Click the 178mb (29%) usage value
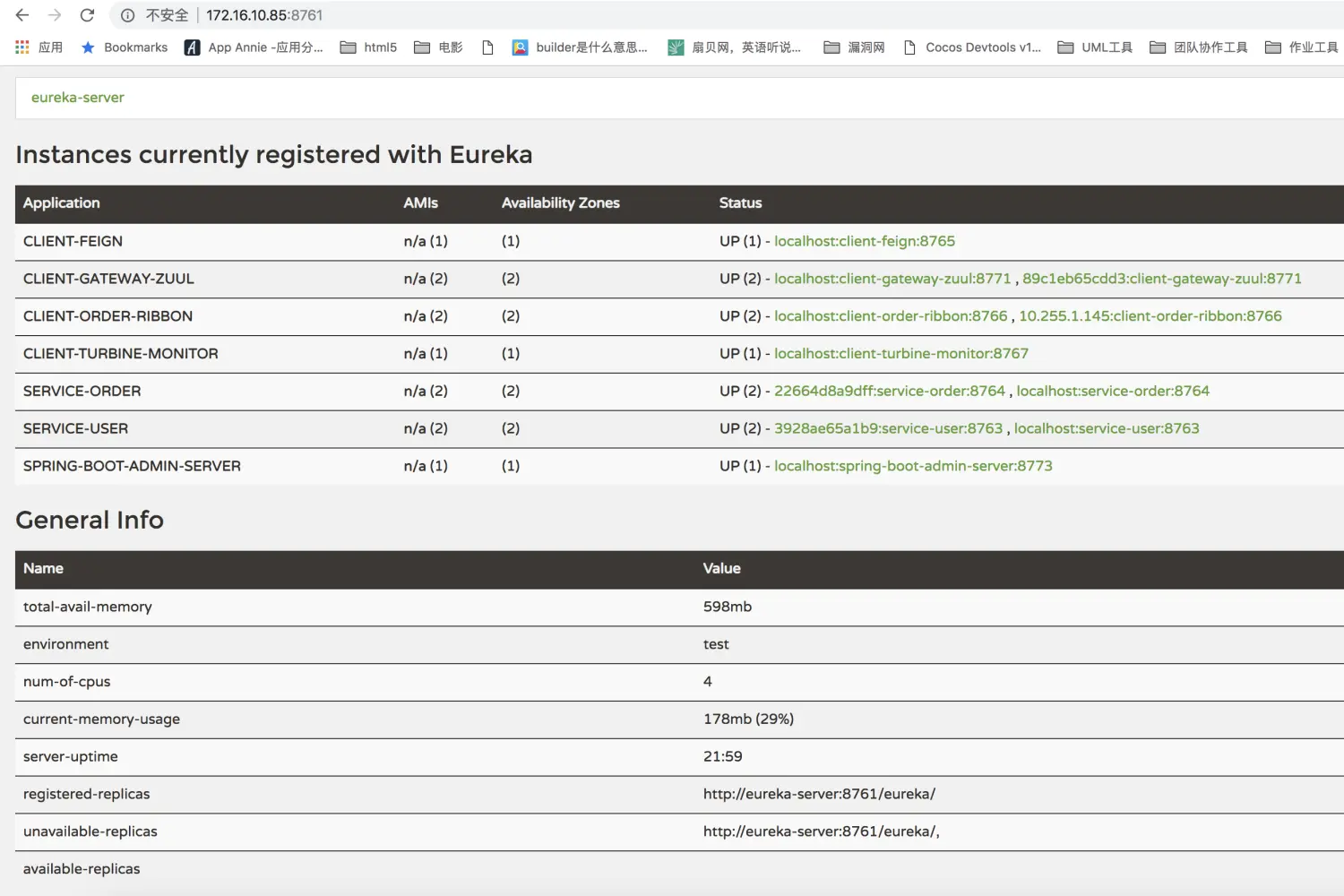The width and height of the screenshot is (1344, 896). point(749,719)
